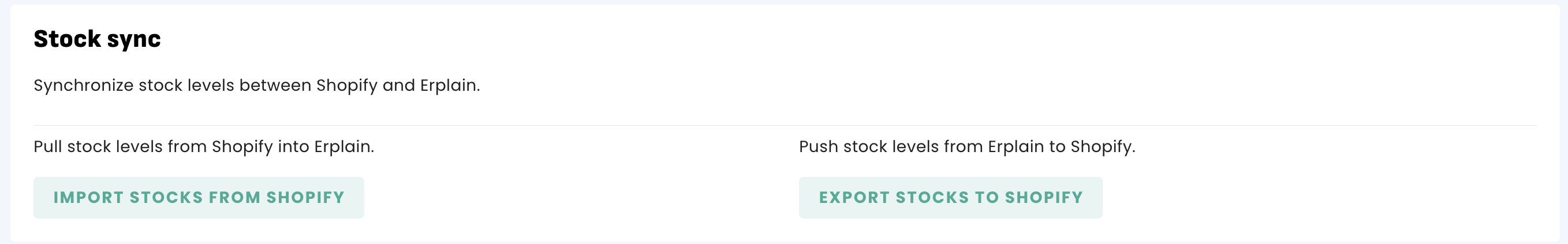Click the word "Synchronize" in the description
The width and height of the screenshot is (1568, 244).
click(x=83, y=86)
